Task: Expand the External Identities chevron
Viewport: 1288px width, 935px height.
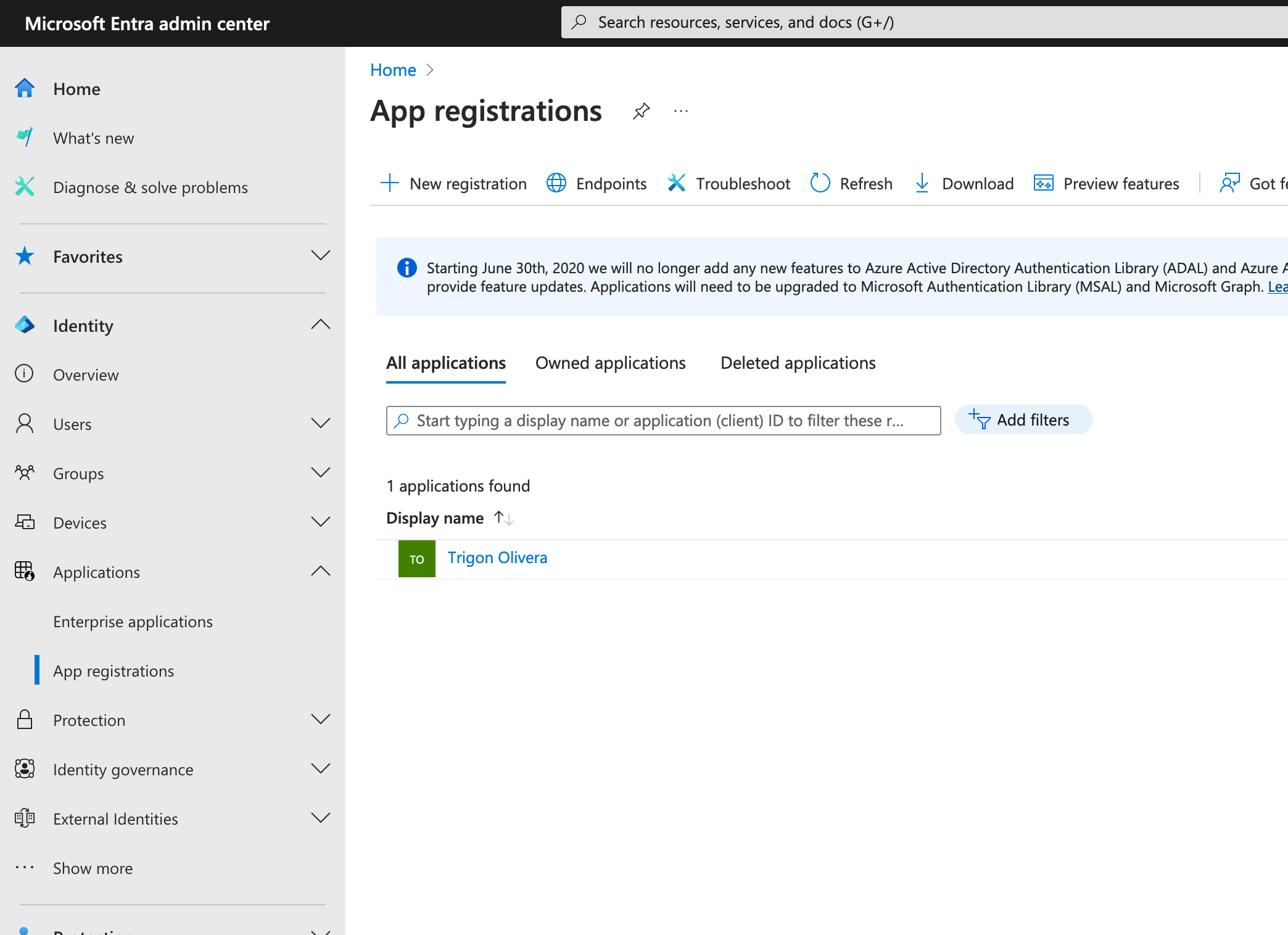Action: [x=321, y=818]
